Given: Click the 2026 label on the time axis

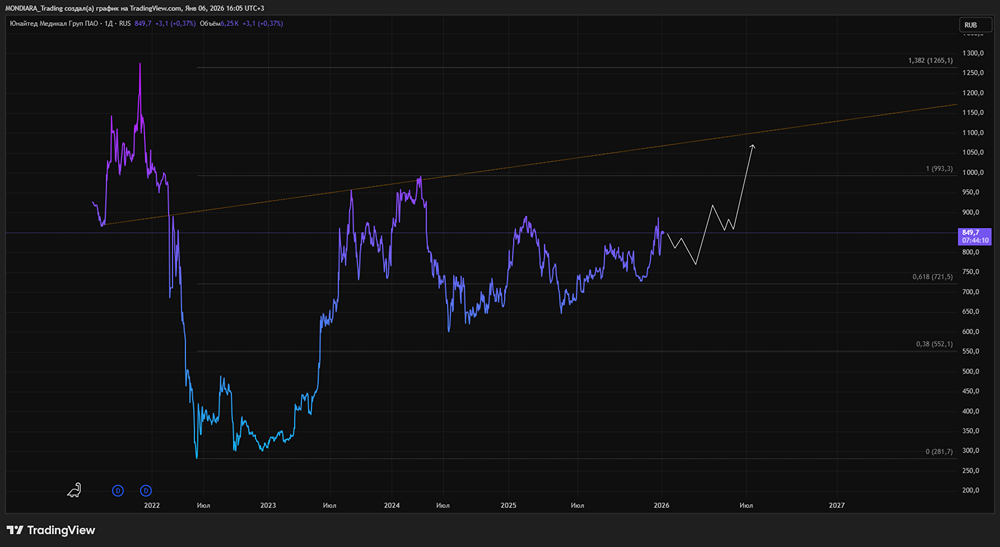Looking at the screenshot, I should (x=661, y=506).
